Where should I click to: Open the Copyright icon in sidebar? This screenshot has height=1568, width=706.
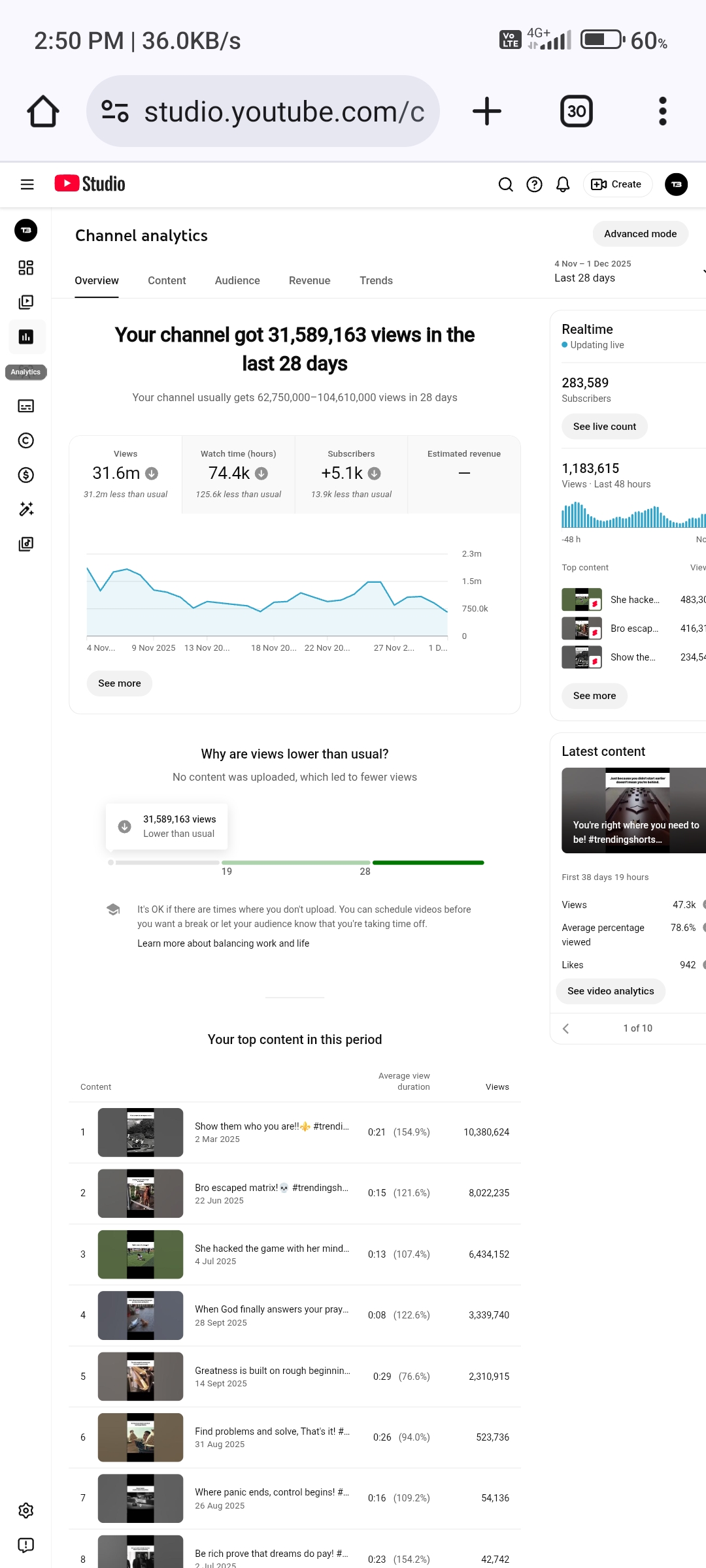coord(25,441)
